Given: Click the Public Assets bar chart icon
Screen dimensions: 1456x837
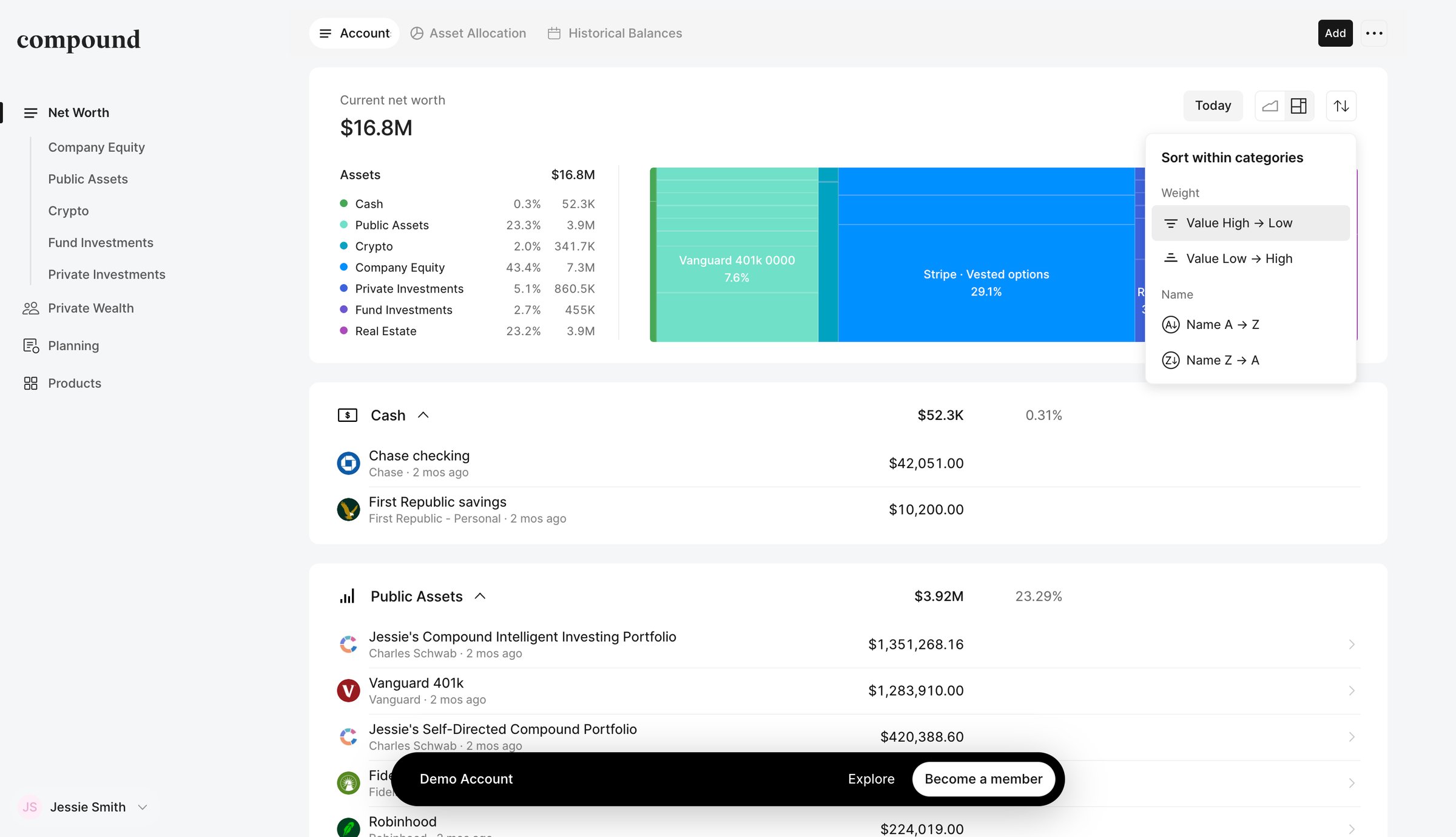Looking at the screenshot, I should pos(348,597).
